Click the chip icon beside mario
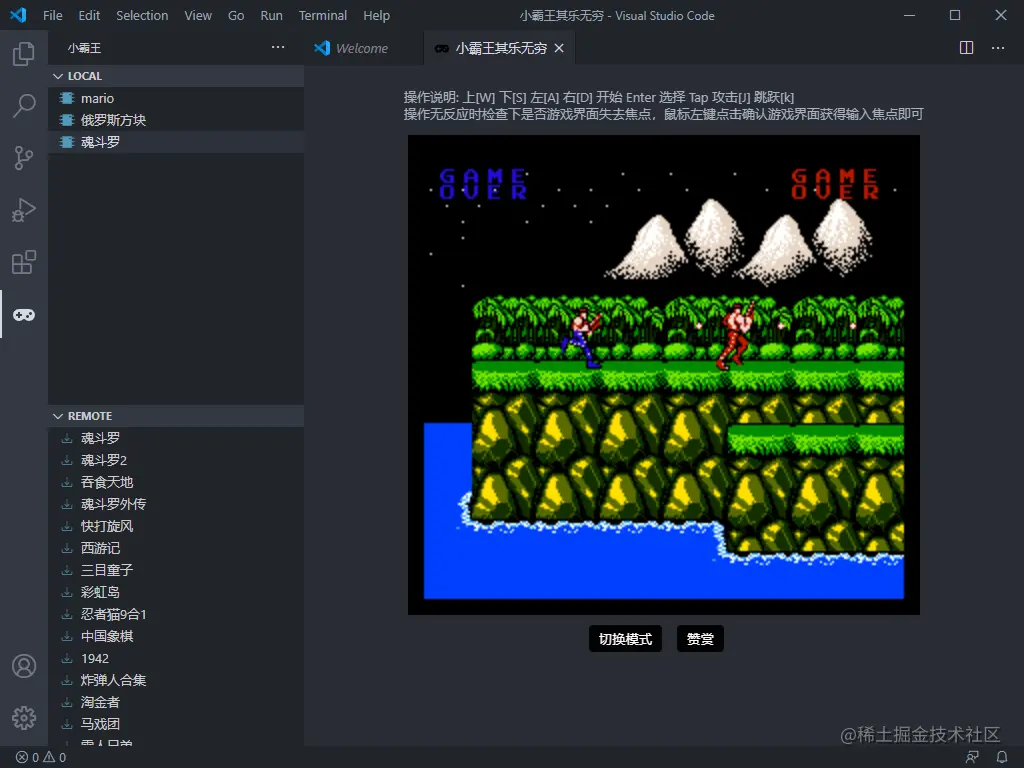The height and width of the screenshot is (768, 1024). [x=67, y=99]
